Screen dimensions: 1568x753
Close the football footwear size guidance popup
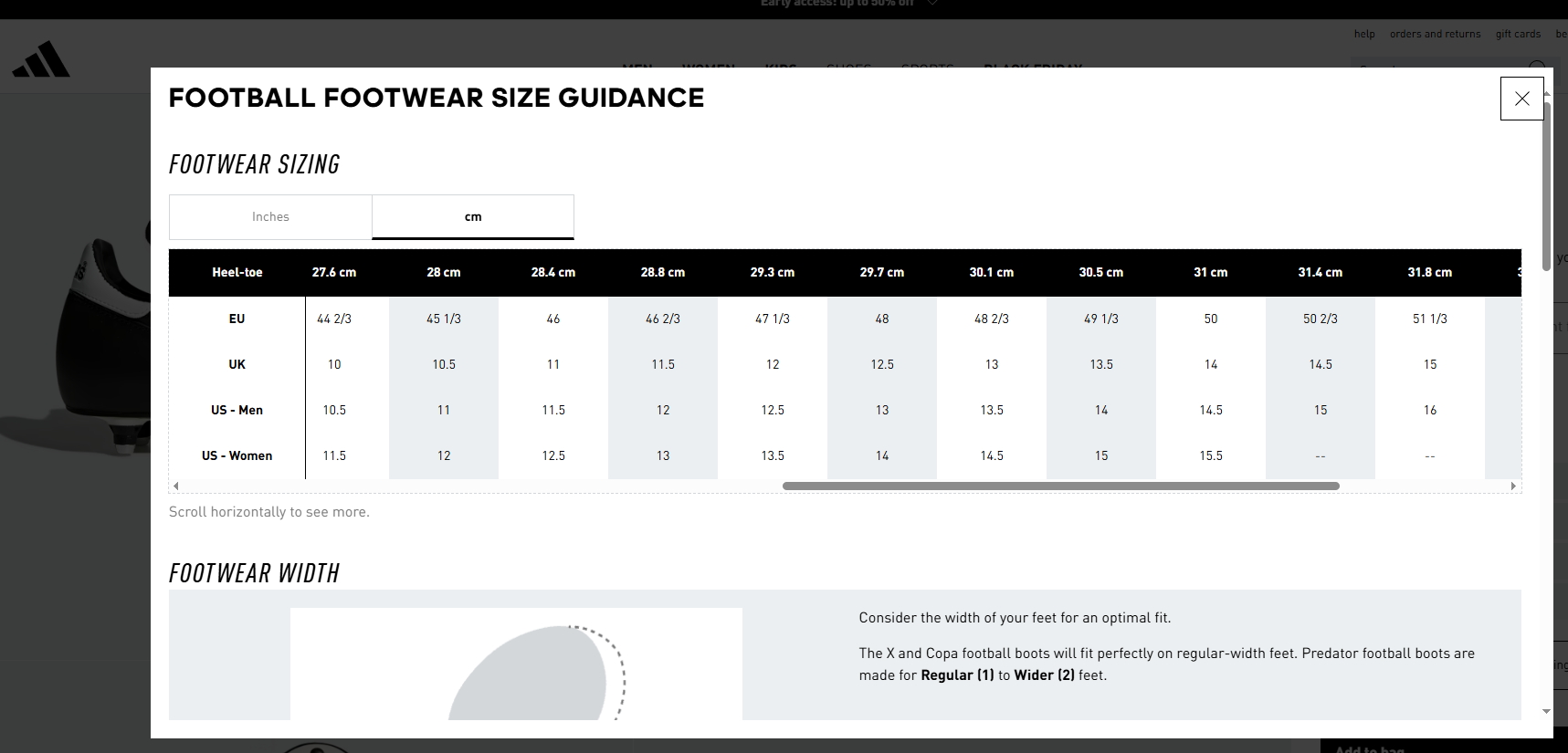(x=1521, y=99)
